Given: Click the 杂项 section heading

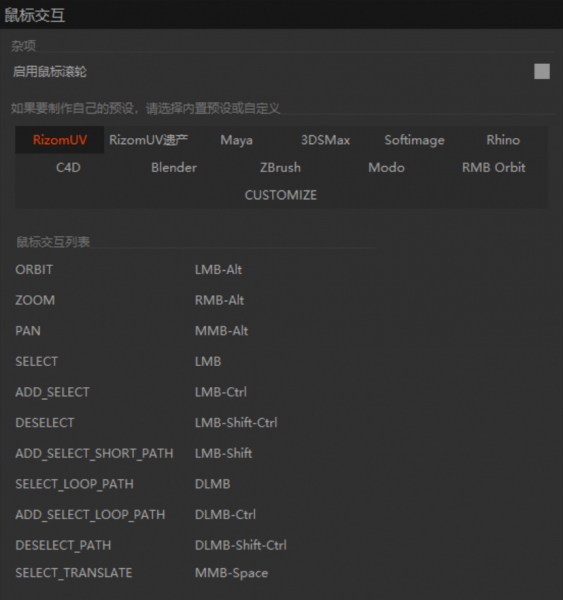Looking at the screenshot, I should (x=23, y=46).
